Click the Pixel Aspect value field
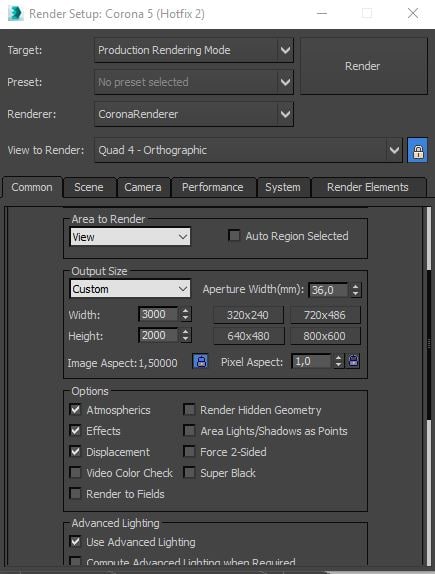Viewport: 435px width, 574px height. click(311, 361)
